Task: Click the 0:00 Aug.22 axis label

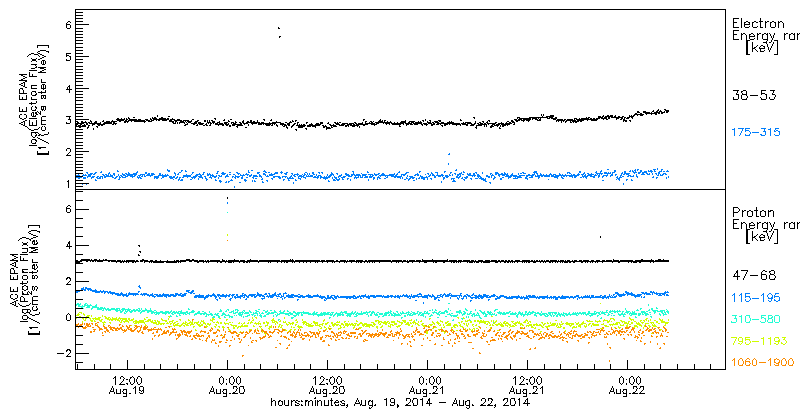Action: coord(627,385)
